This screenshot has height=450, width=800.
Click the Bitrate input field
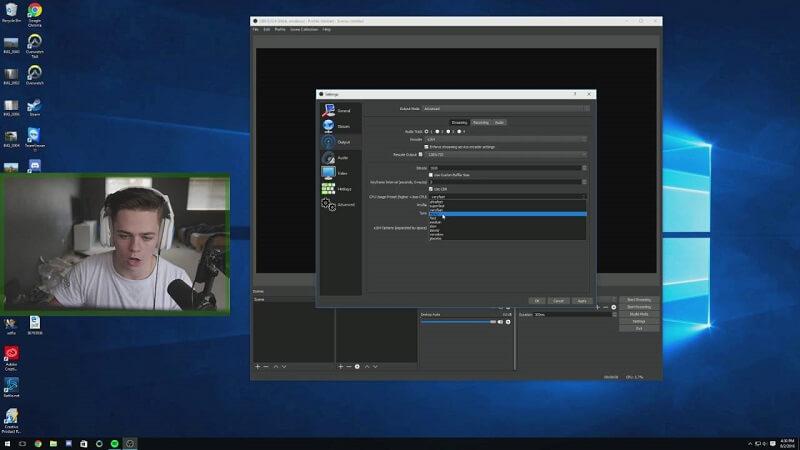click(505, 168)
